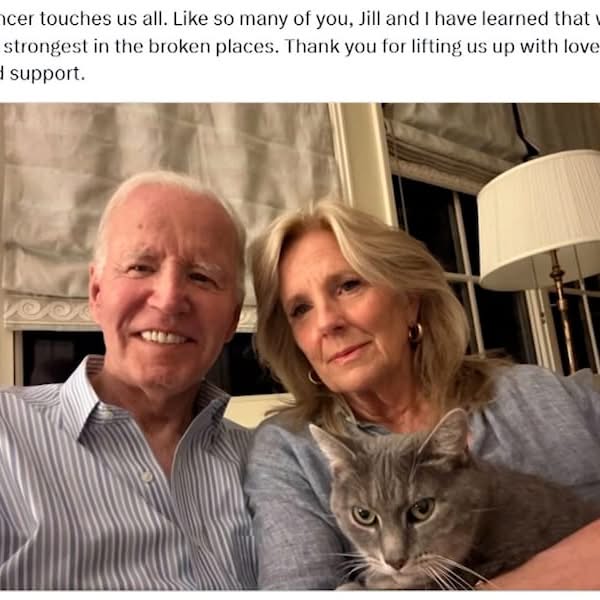Click the white pleated lampshade in the photo
This screenshot has width=600, height=600.
pyautogui.click(x=540, y=218)
